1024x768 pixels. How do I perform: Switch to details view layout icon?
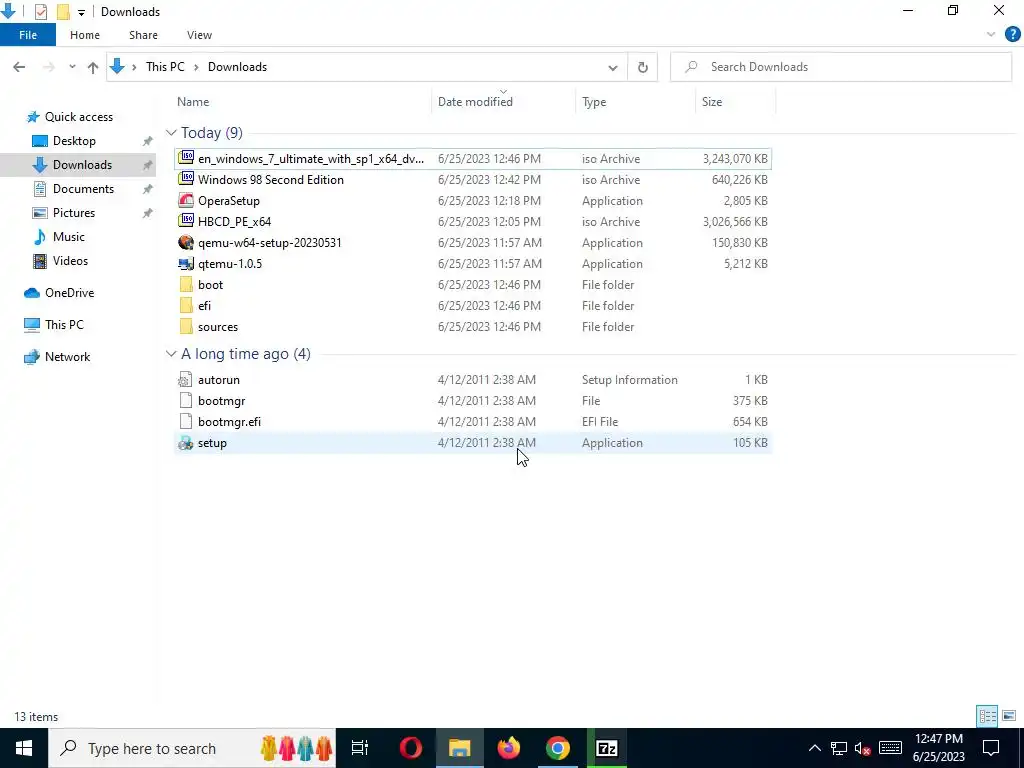pyautogui.click(x=987, y=716)
